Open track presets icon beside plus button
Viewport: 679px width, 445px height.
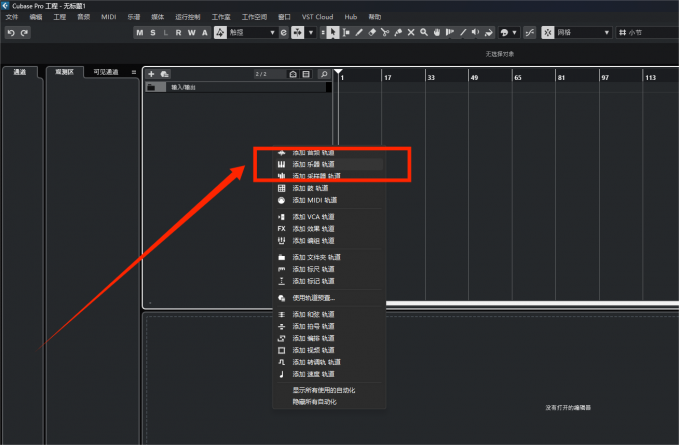165,74
